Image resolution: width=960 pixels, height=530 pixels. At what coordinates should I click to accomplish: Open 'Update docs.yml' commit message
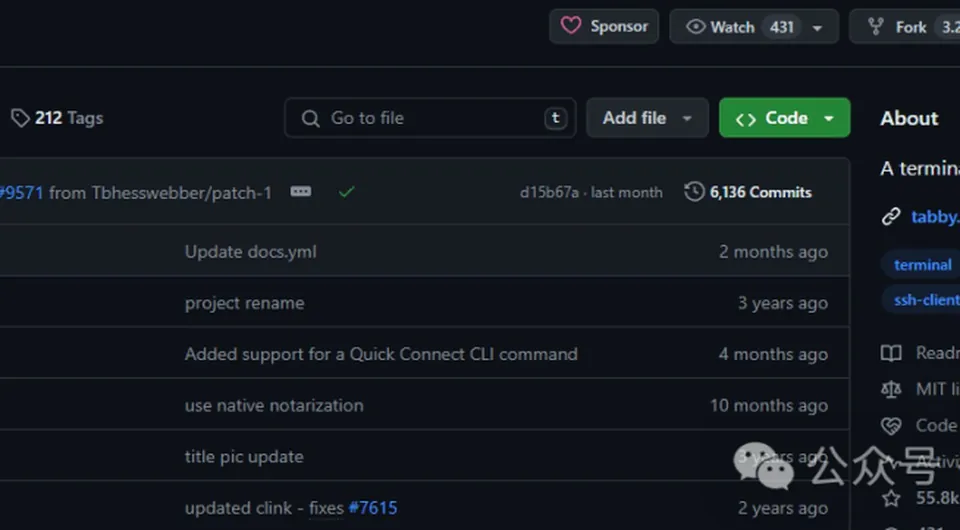click(250, 252)
